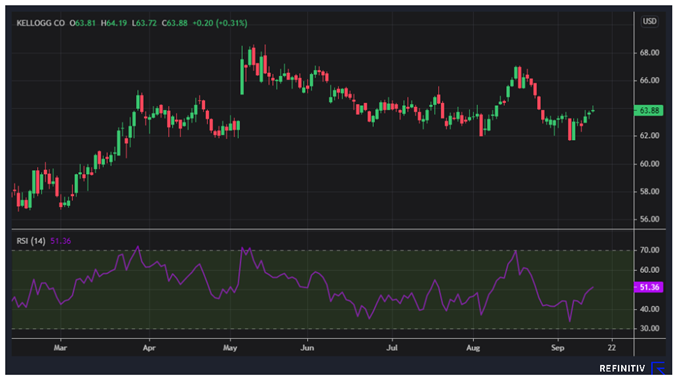Click the 70.00 RSI axis label
The width and height of the screenshot is (688, 384).
tap(649, 250)
